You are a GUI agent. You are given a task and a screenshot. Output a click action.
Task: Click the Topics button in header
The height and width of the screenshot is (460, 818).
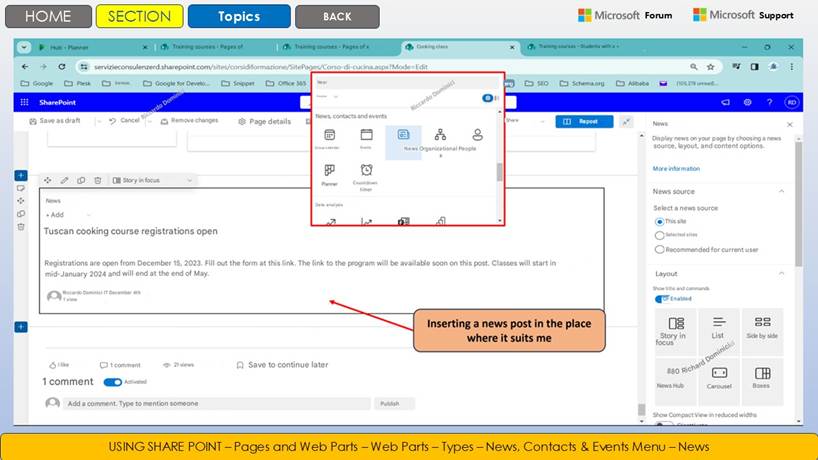pos(239,16)
